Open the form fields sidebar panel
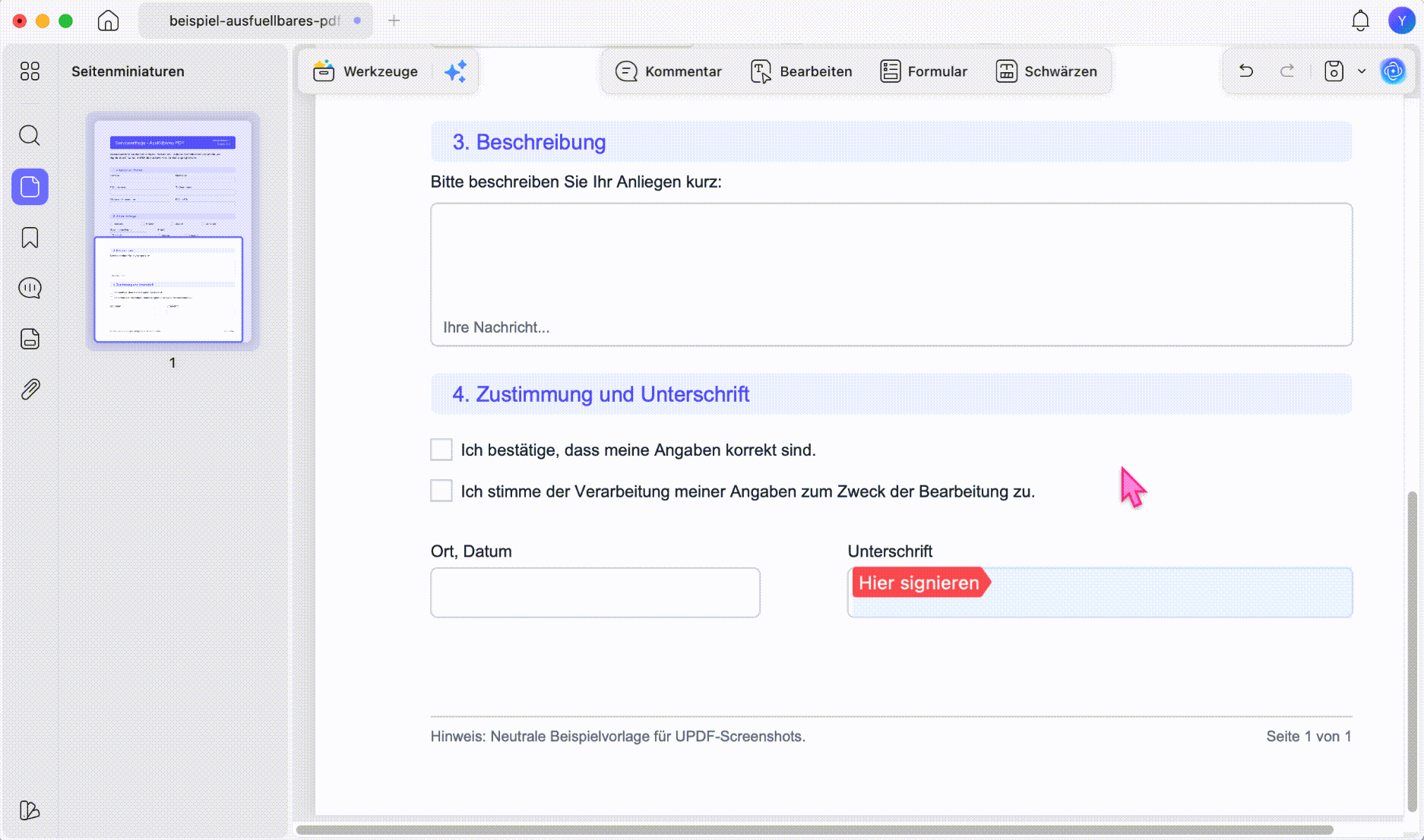 (30, 339)
